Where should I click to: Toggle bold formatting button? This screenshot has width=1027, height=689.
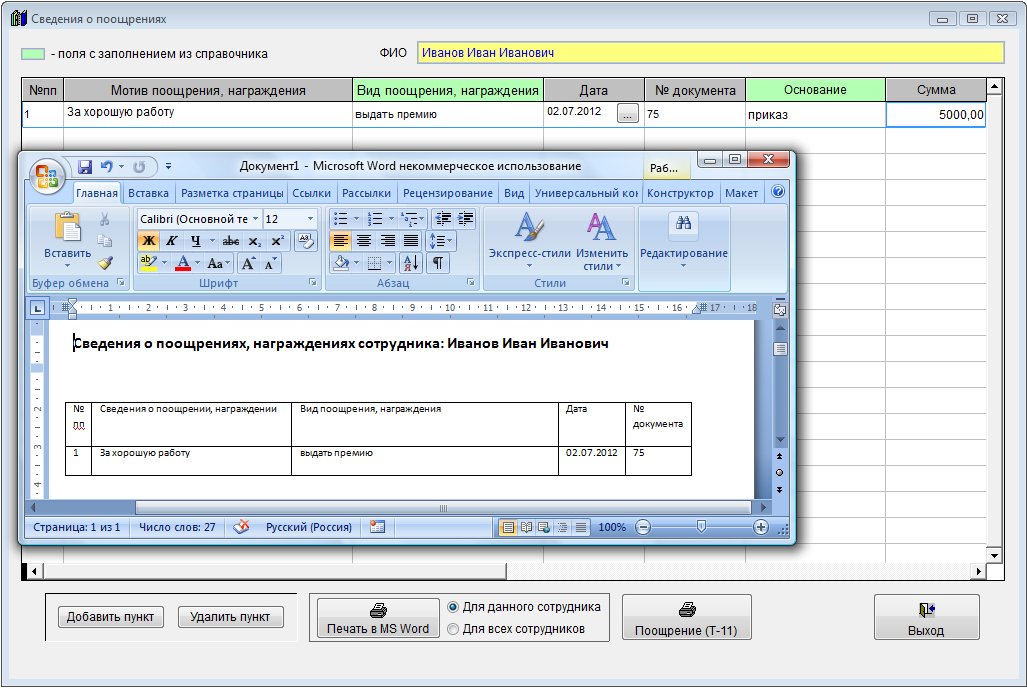click(148, 240)
